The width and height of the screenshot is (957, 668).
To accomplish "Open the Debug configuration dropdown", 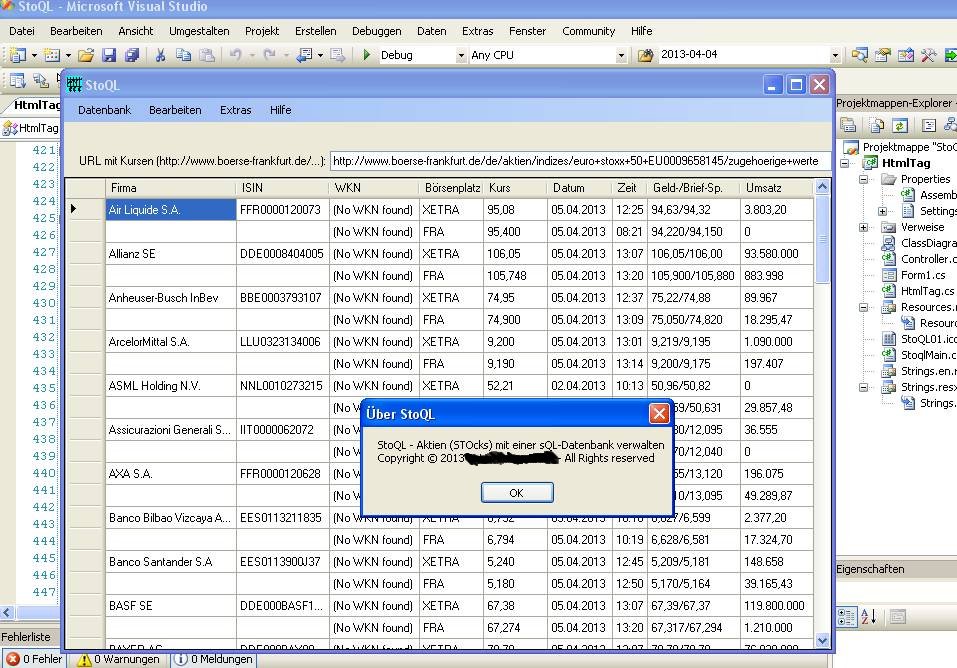I will click(x=461, y=56).
